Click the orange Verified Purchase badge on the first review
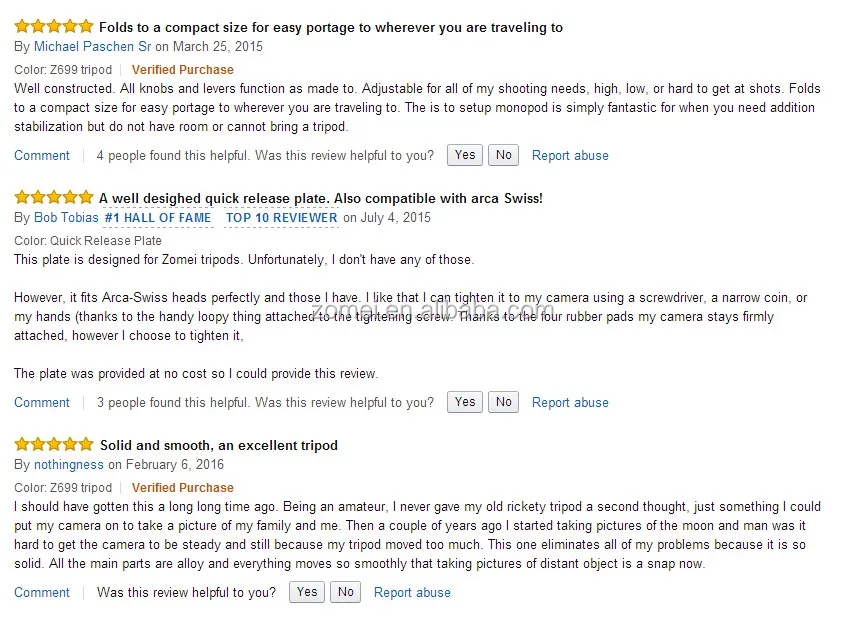863x617 pixels. (x=182, y=70)
